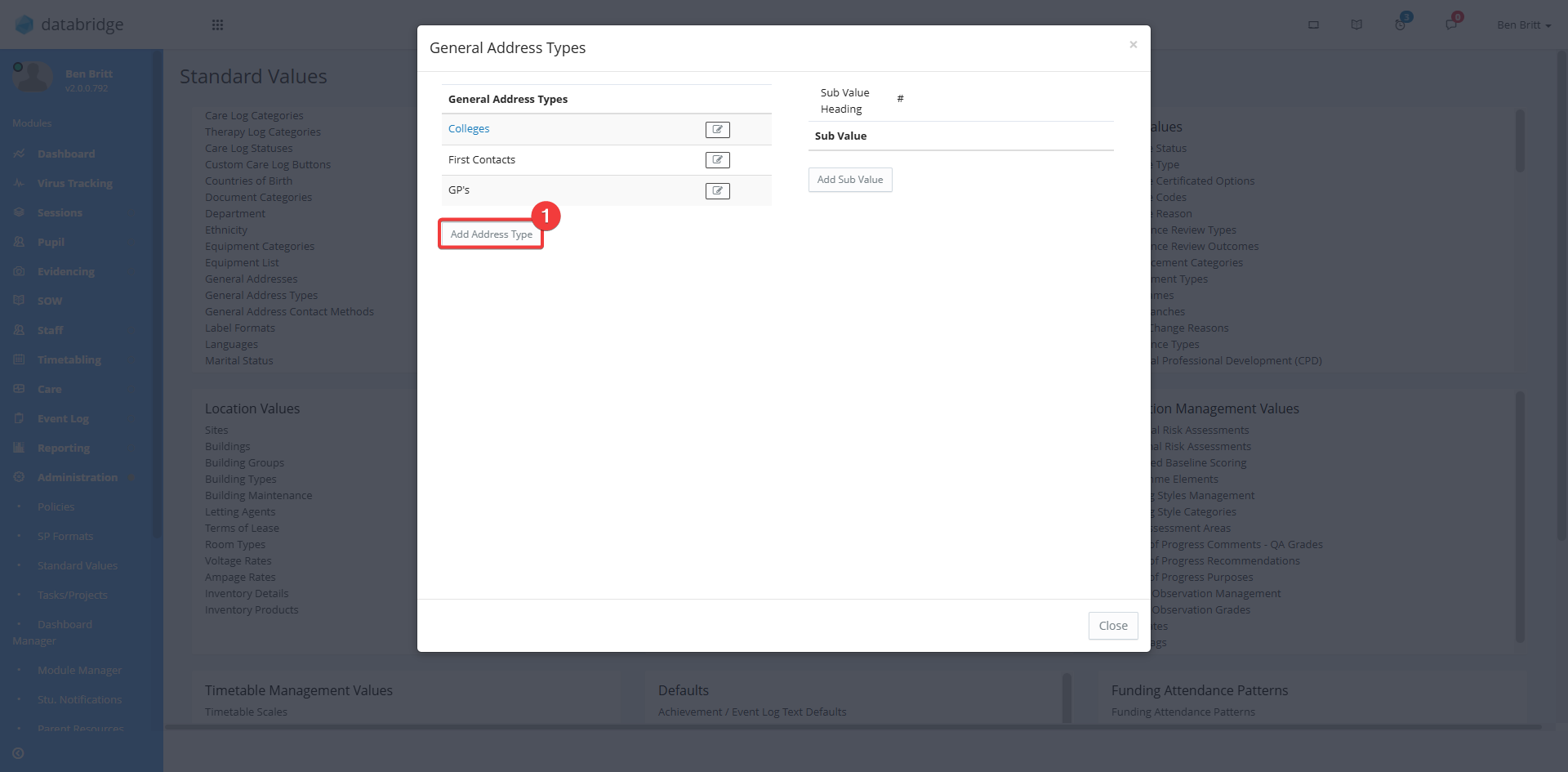Open Evidencing module
Viewport: 1568px width, 772px height.
(x=65, y=271)
